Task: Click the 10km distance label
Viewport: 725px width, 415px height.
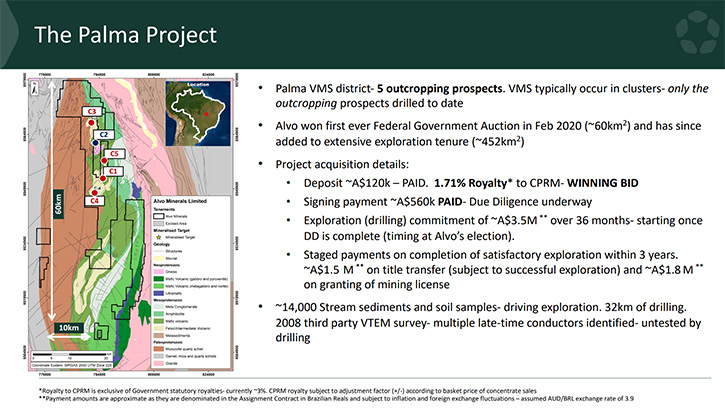Action: (68, 328)
